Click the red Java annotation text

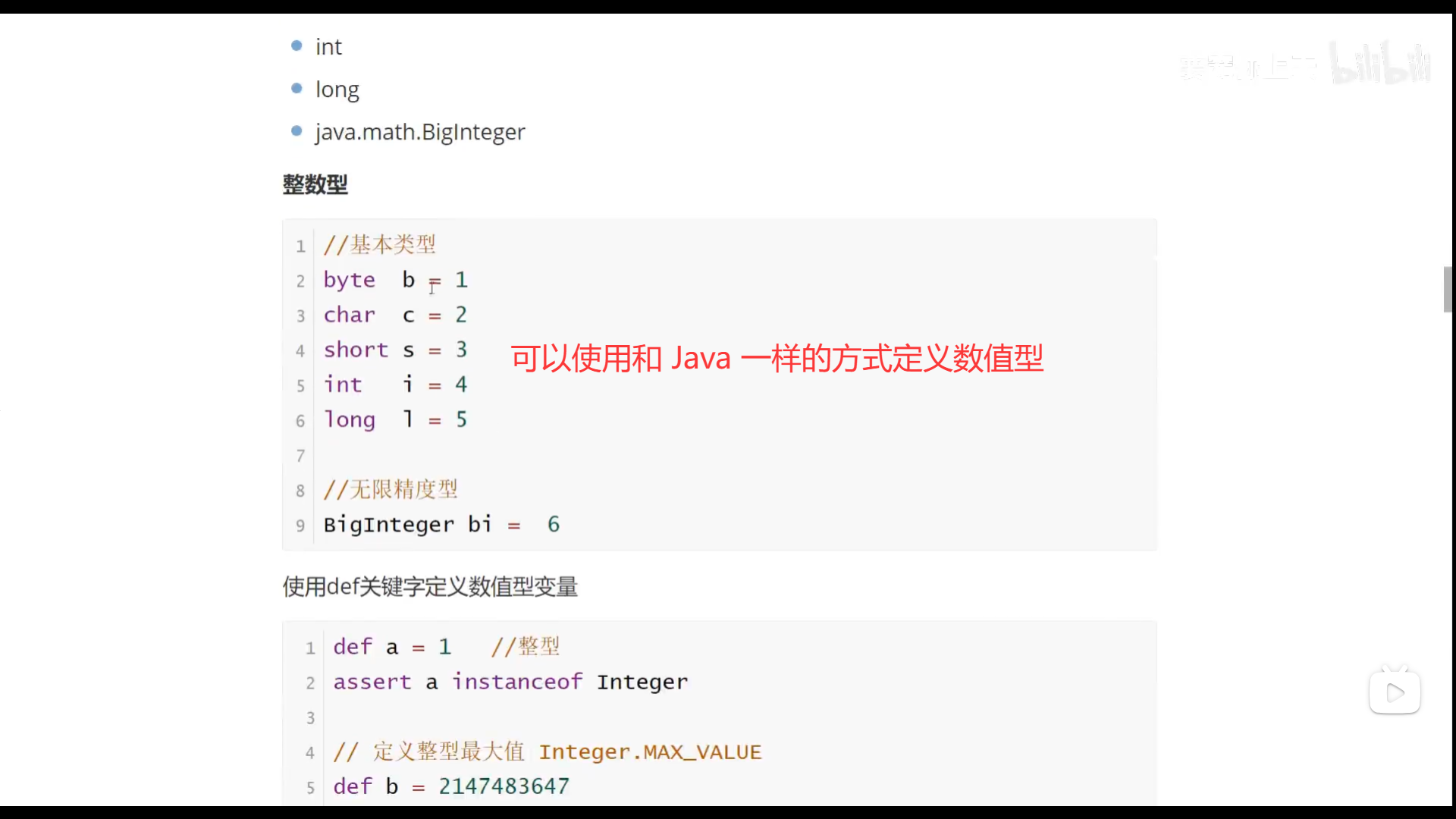pyautogui.click(x=777, y=358)
